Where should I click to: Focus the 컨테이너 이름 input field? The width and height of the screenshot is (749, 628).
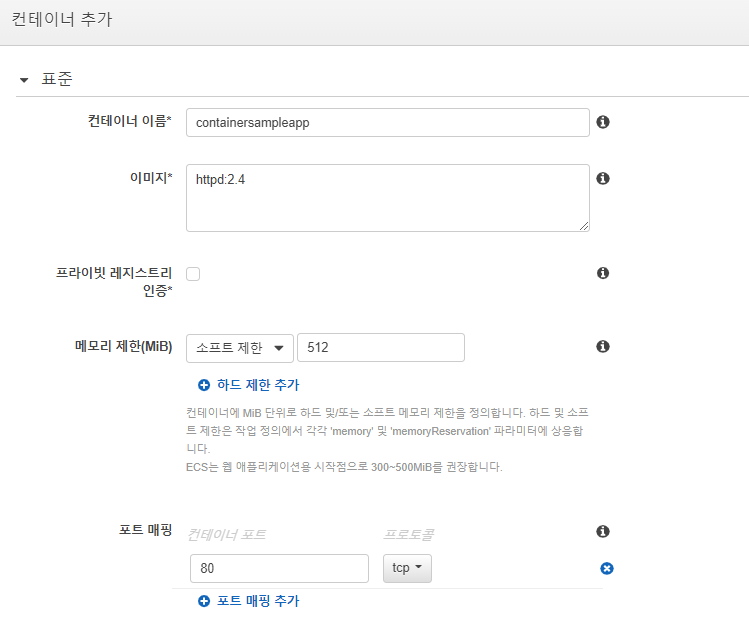(x=387, y=122)
